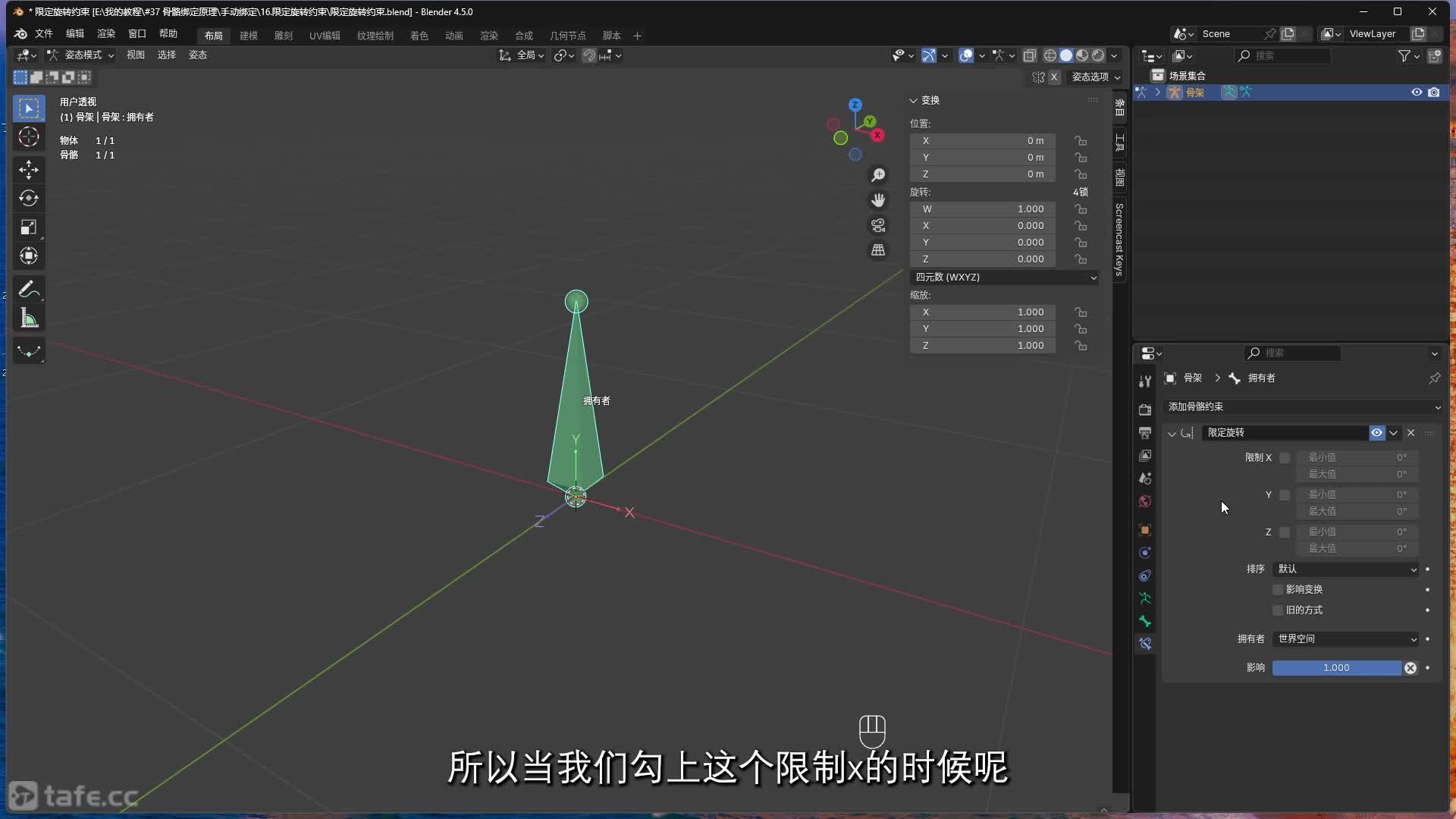Add a new workspace tab
The width and height of the screenshot is (1456, 819).
638,36
